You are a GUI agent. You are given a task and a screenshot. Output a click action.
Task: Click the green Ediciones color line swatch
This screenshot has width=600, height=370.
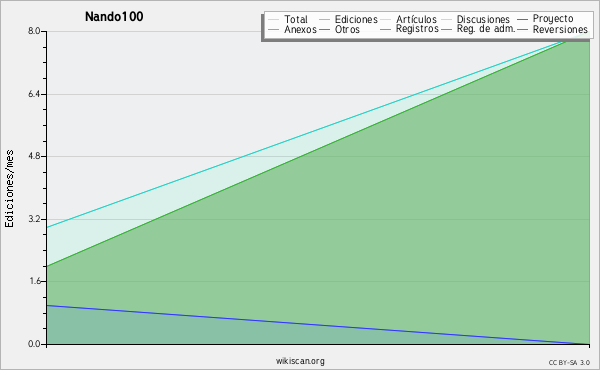tap(324, 19)
